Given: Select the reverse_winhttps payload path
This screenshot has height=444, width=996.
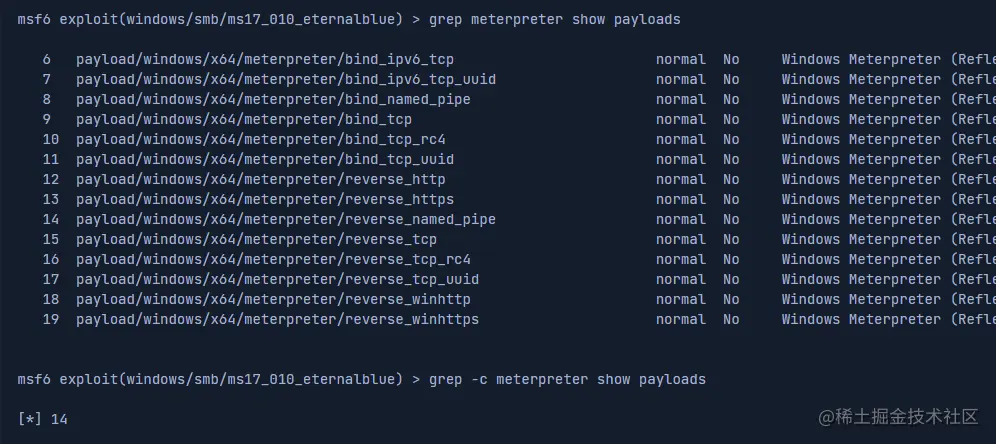Looking at the screenshot, I should tap(277, 319).
